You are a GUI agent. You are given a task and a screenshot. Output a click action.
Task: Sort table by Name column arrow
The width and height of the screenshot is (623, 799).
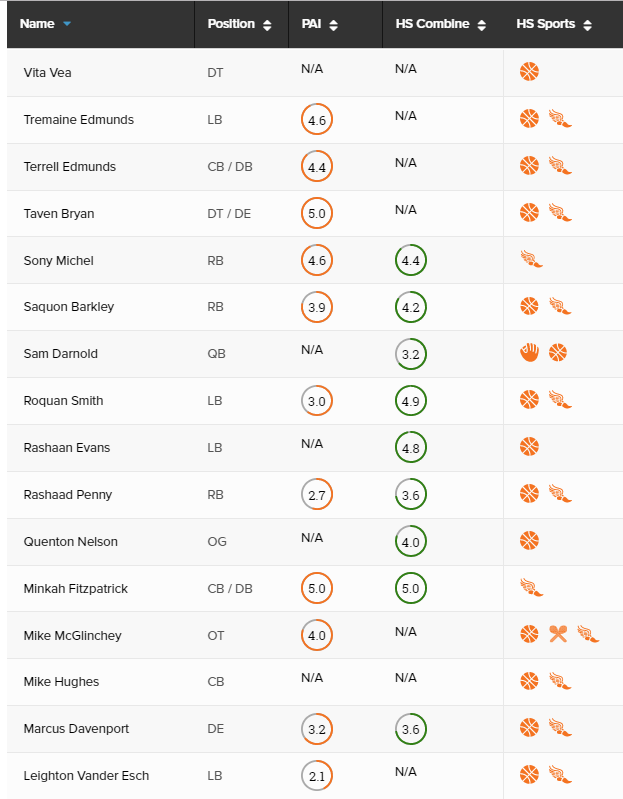click(x=67, y=24)
